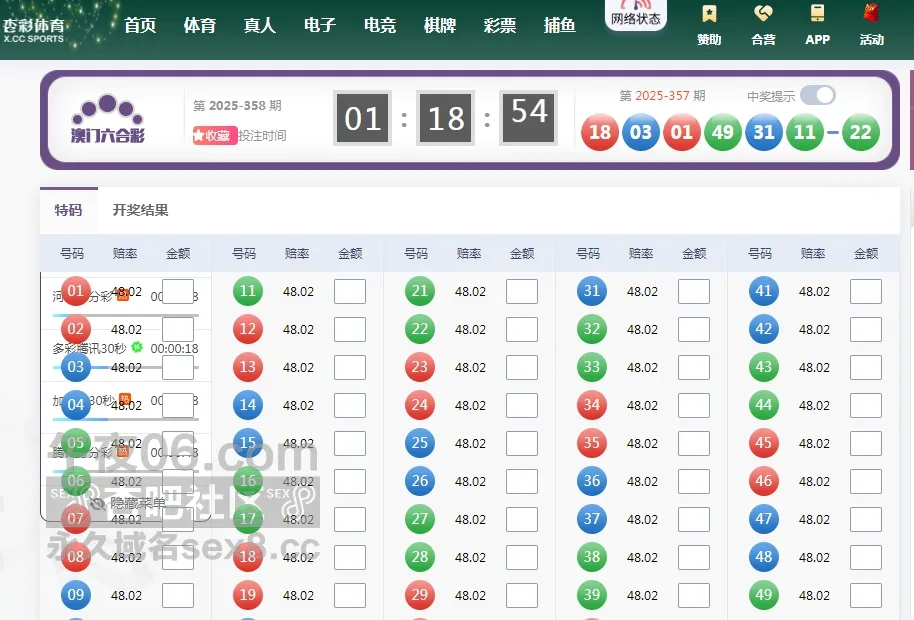Screen dimensions: 914x620
Task: Click the 收藏 favorite star badge
Action: point(214,136)
